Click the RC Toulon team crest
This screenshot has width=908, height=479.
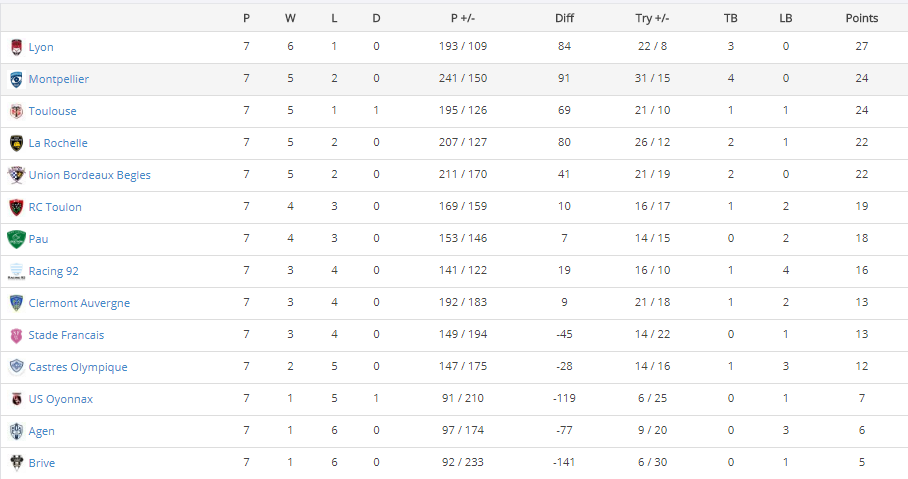point(16,207)
